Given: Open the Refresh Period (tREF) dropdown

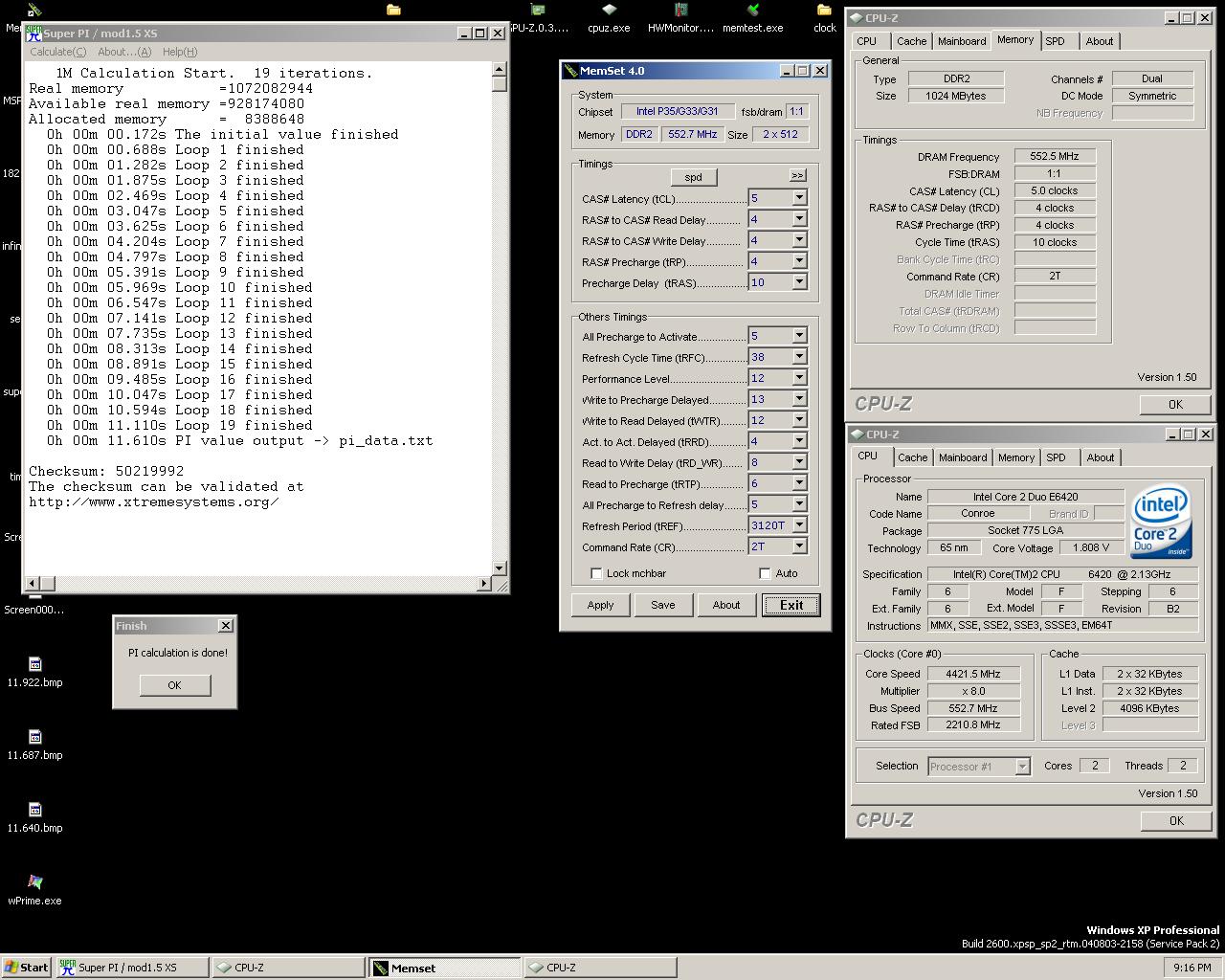Looking at the screenshot, I should click(799, 525).
